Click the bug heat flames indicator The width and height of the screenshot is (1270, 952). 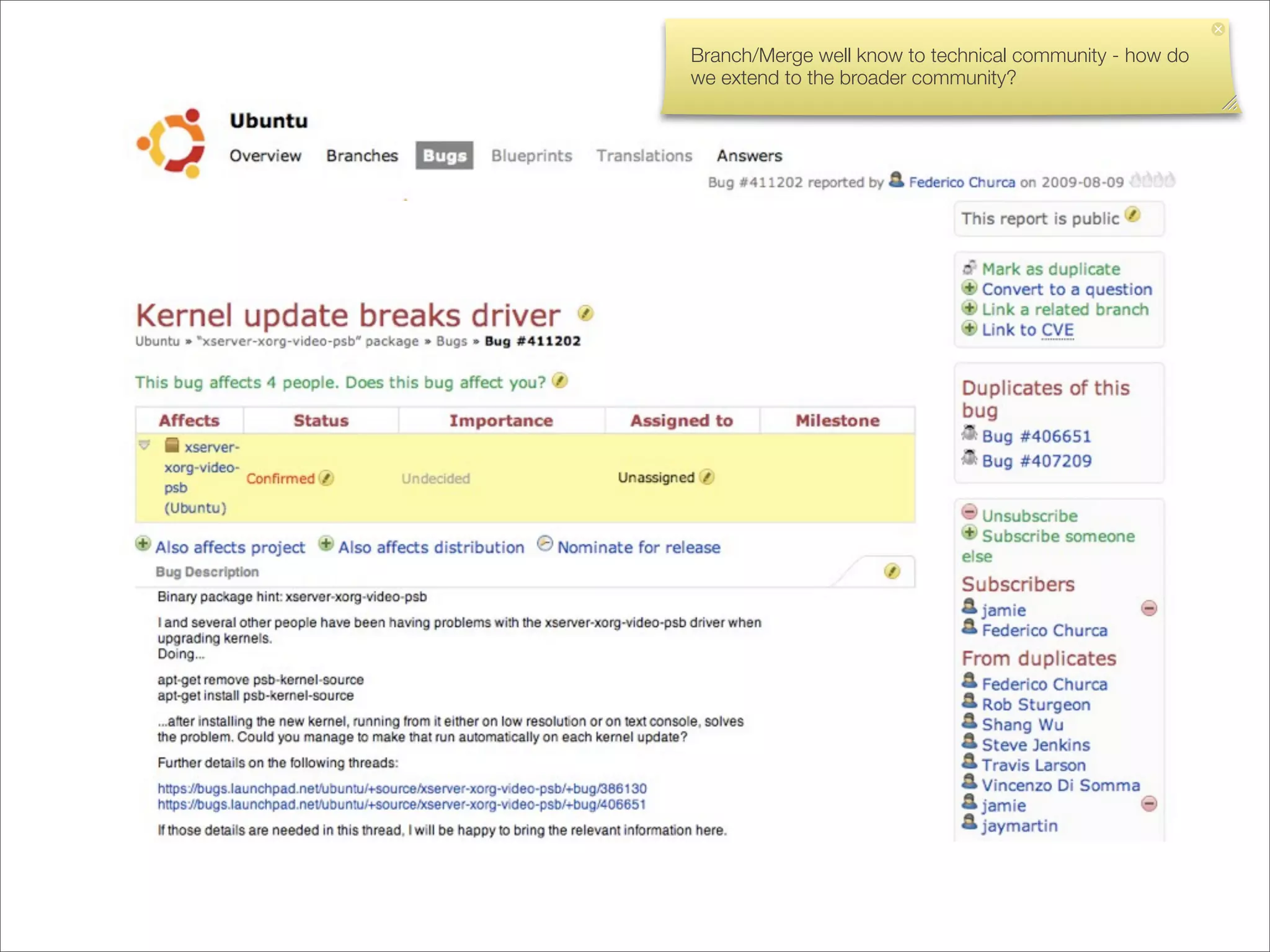1152,180
